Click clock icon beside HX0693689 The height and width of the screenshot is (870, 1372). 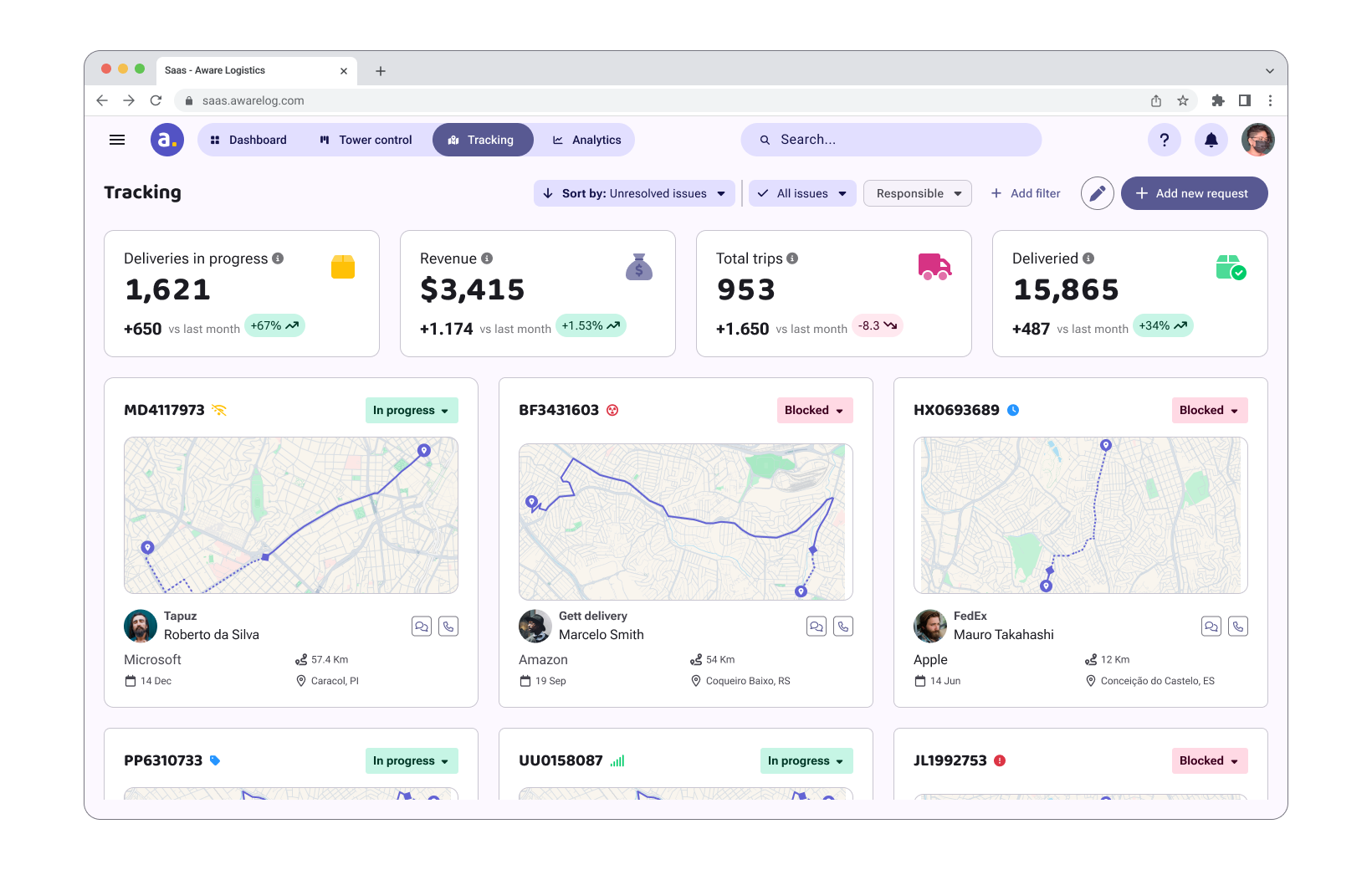click(x=1013, y=410)
